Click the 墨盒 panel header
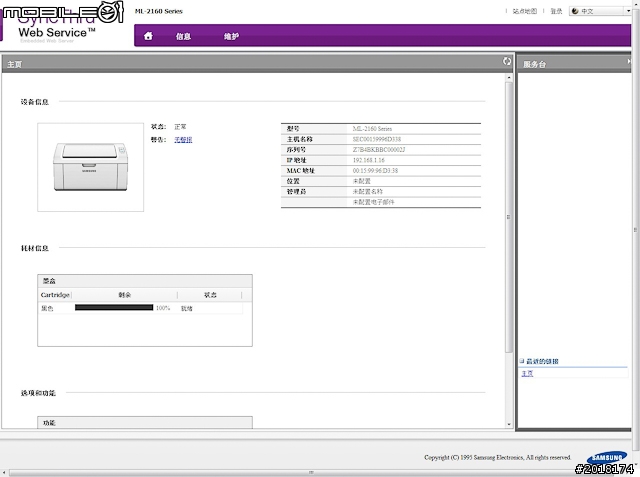This screenshot has height=477, width=640. [145, 281]
